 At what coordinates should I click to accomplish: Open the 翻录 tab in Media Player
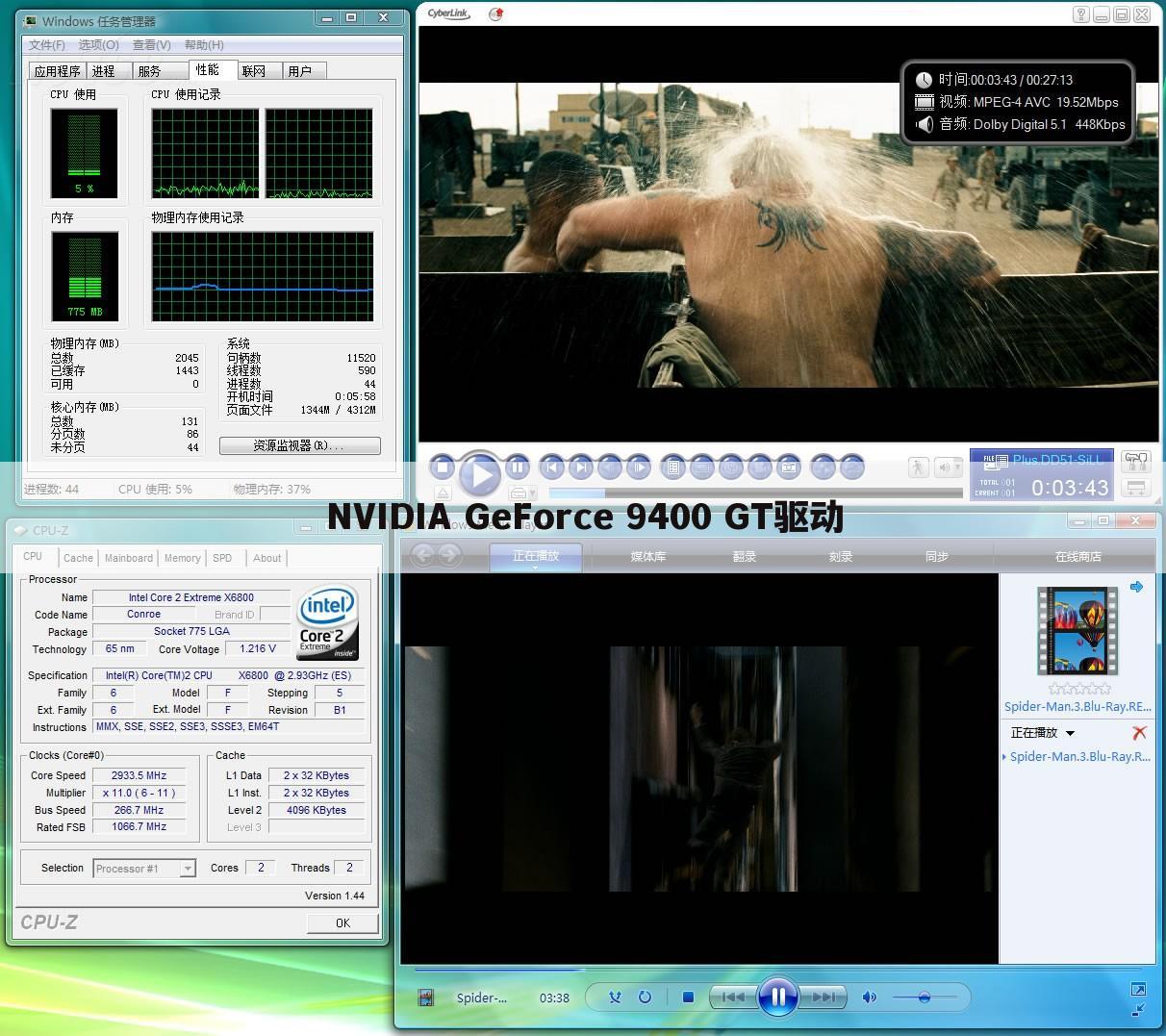click(x=744, y=556)
